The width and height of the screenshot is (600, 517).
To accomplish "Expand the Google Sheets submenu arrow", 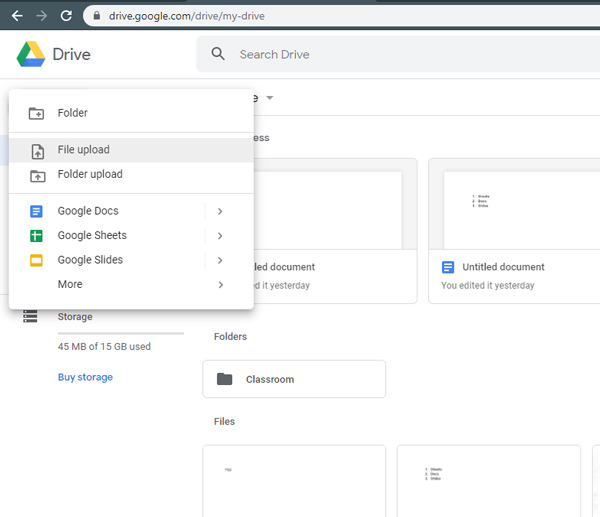I will [x=219, y=236].
